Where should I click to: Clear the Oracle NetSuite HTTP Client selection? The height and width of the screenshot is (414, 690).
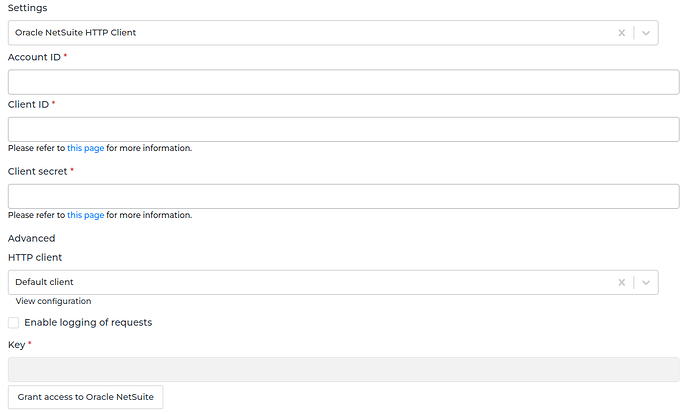click(x=621, y=33)
